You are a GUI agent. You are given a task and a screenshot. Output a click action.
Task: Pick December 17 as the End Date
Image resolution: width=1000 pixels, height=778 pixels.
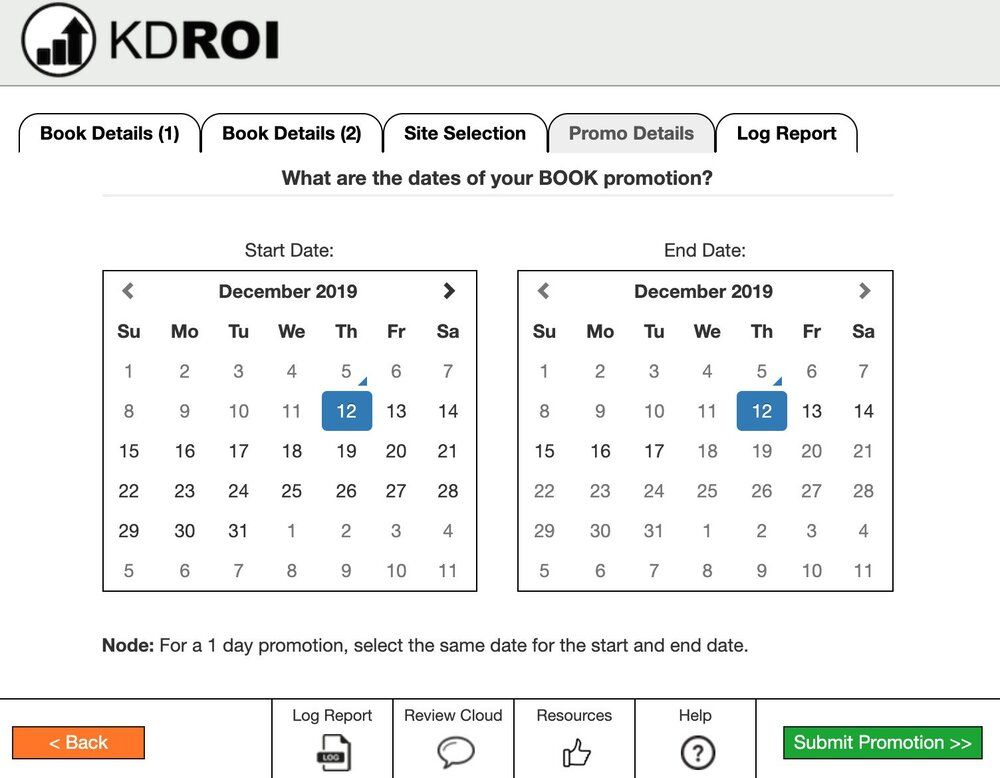tap(654, 451)
